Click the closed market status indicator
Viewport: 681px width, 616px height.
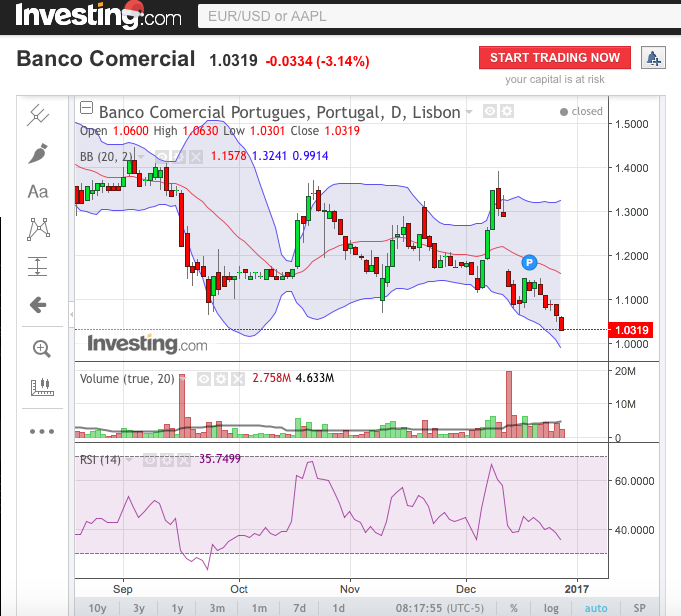581,112
